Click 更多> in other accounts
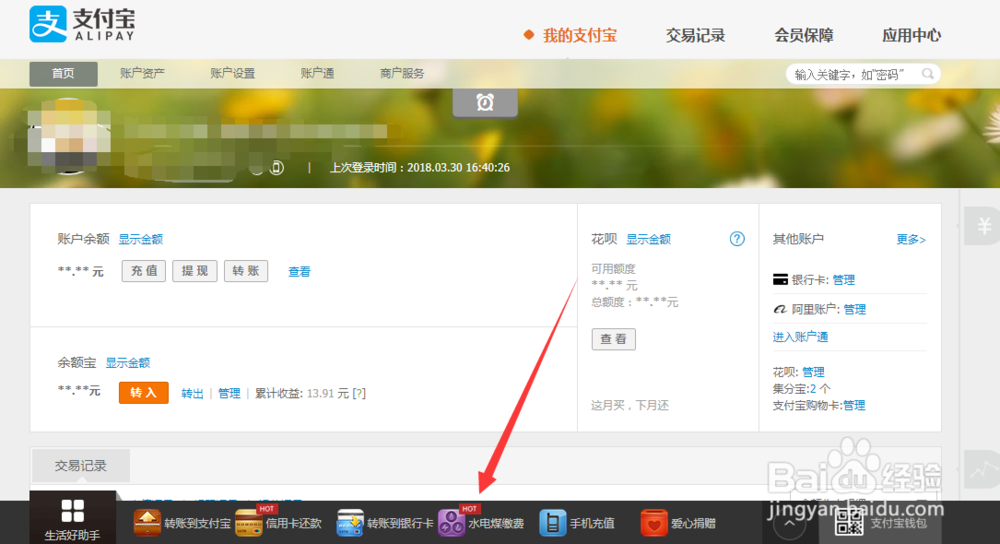 [x=911, y=239]
